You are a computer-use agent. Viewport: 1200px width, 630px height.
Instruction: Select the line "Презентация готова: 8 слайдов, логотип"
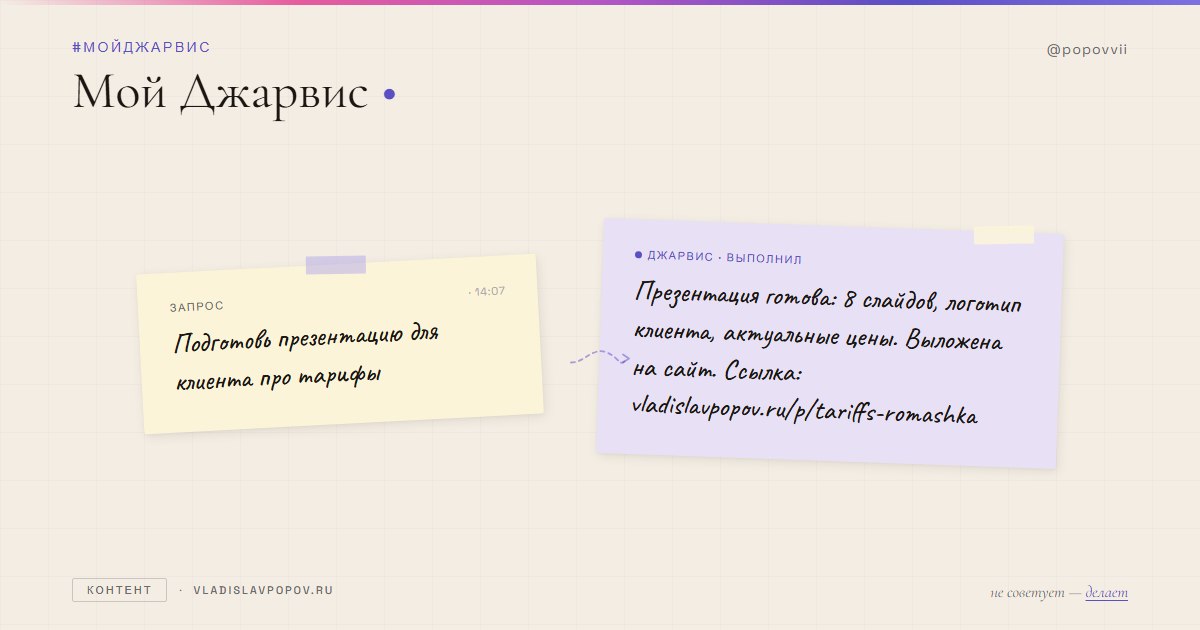click(828, 299)
